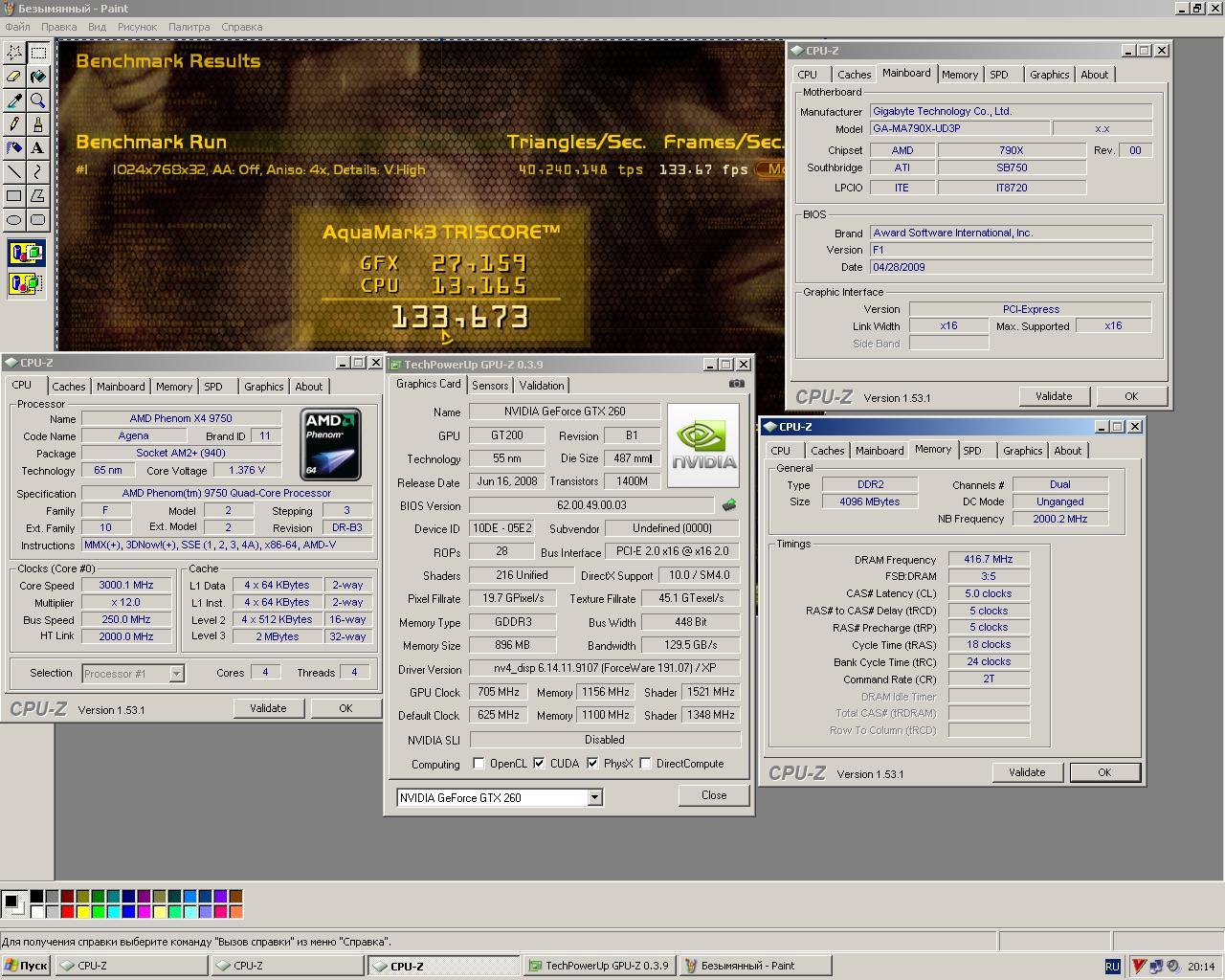Open the Палитра menu in Paint
Screen dimensions: 1225x980
189,27
